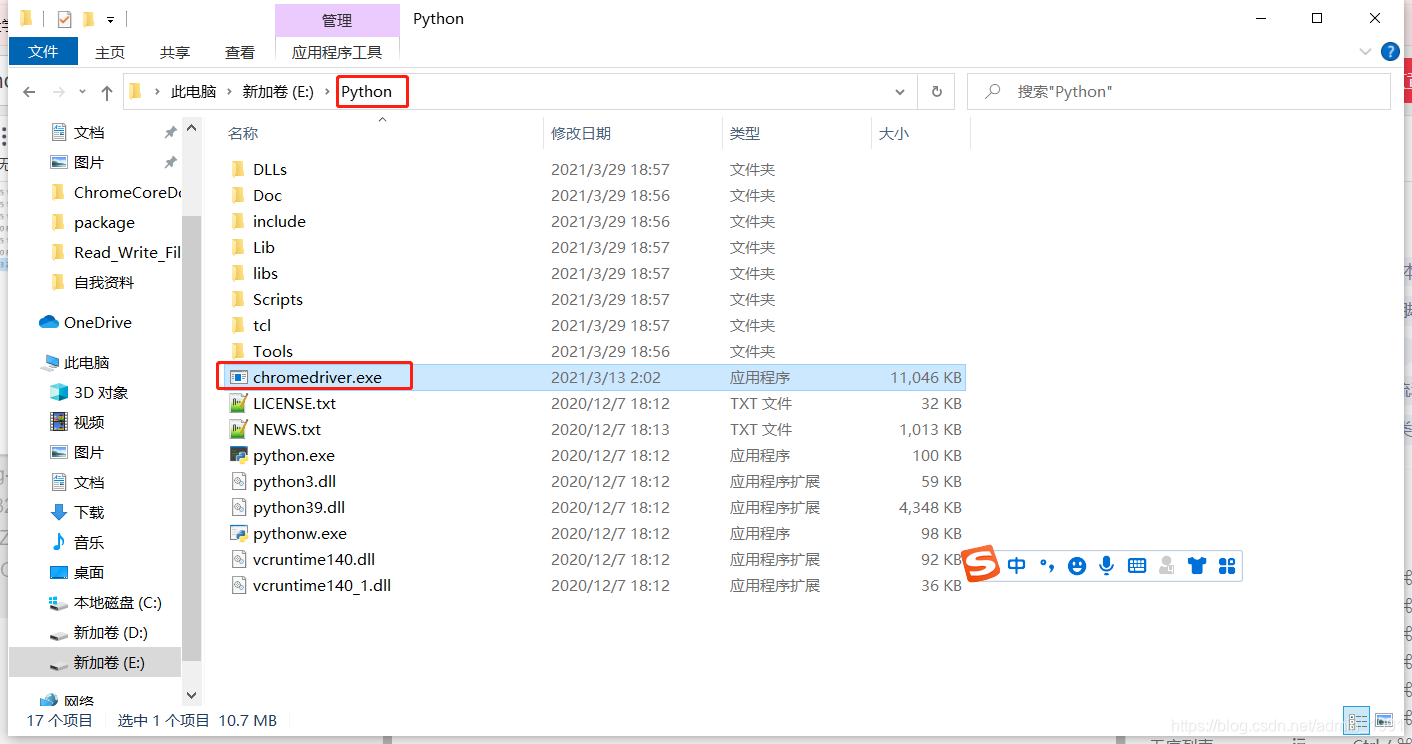Select the DLLs folder icon
This screenshot has height=744, width=1412.
[238, 169]
